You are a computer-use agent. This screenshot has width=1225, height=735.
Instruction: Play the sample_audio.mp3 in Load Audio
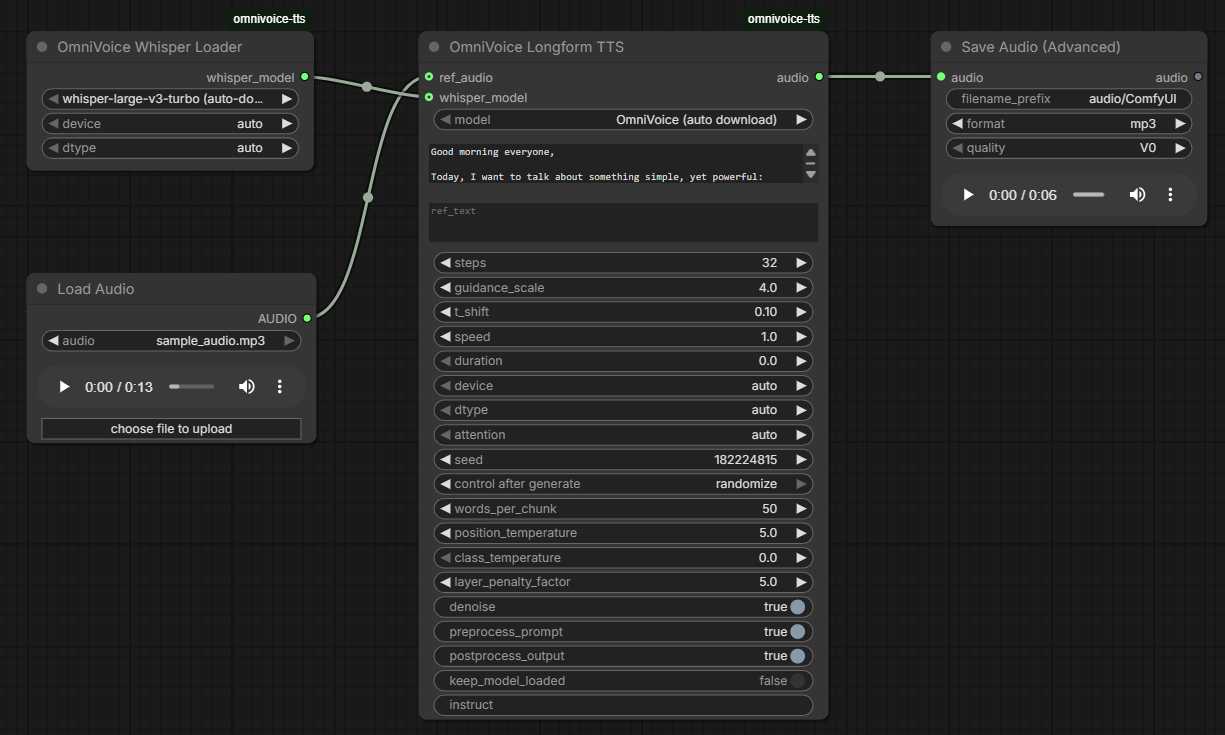coord(65,386)
